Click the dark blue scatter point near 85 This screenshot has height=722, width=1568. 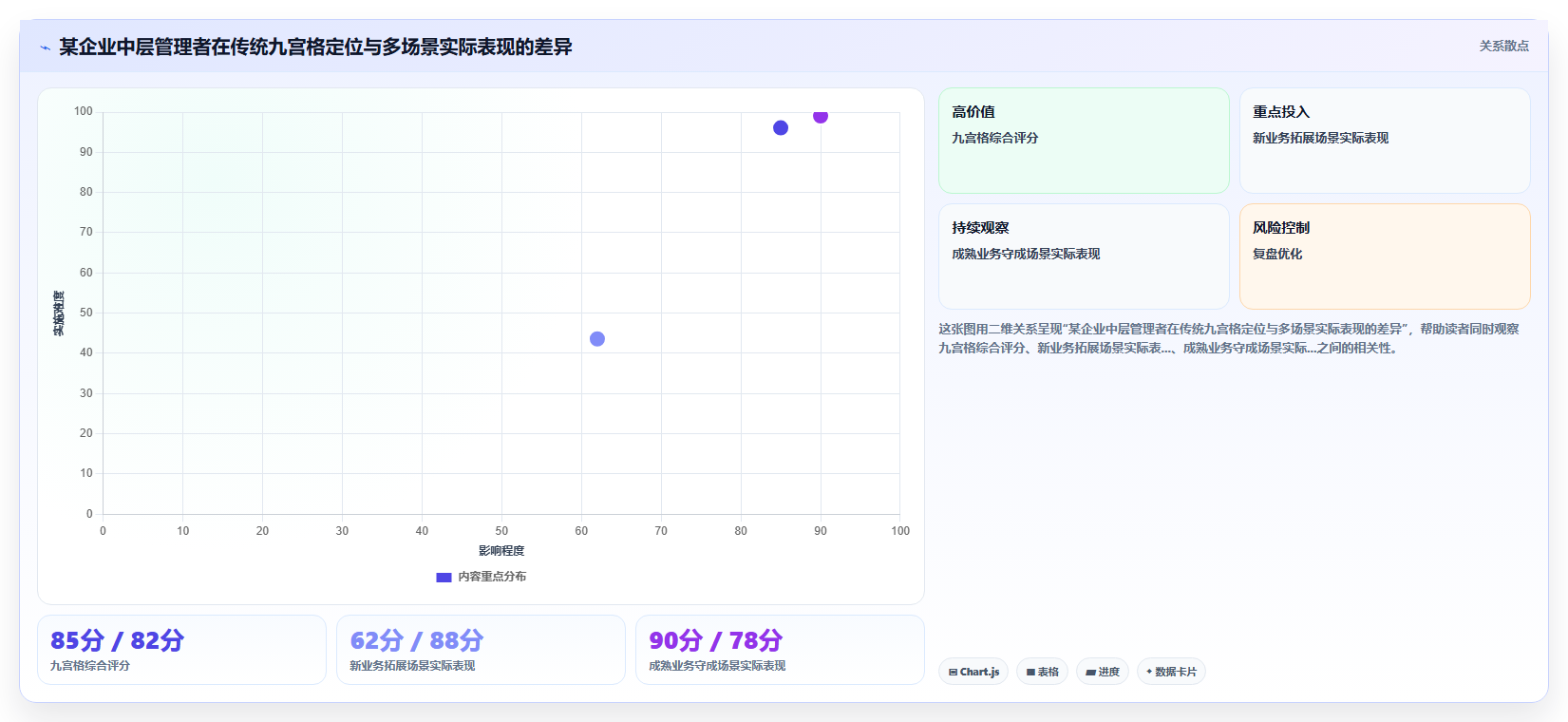point(781,128)
